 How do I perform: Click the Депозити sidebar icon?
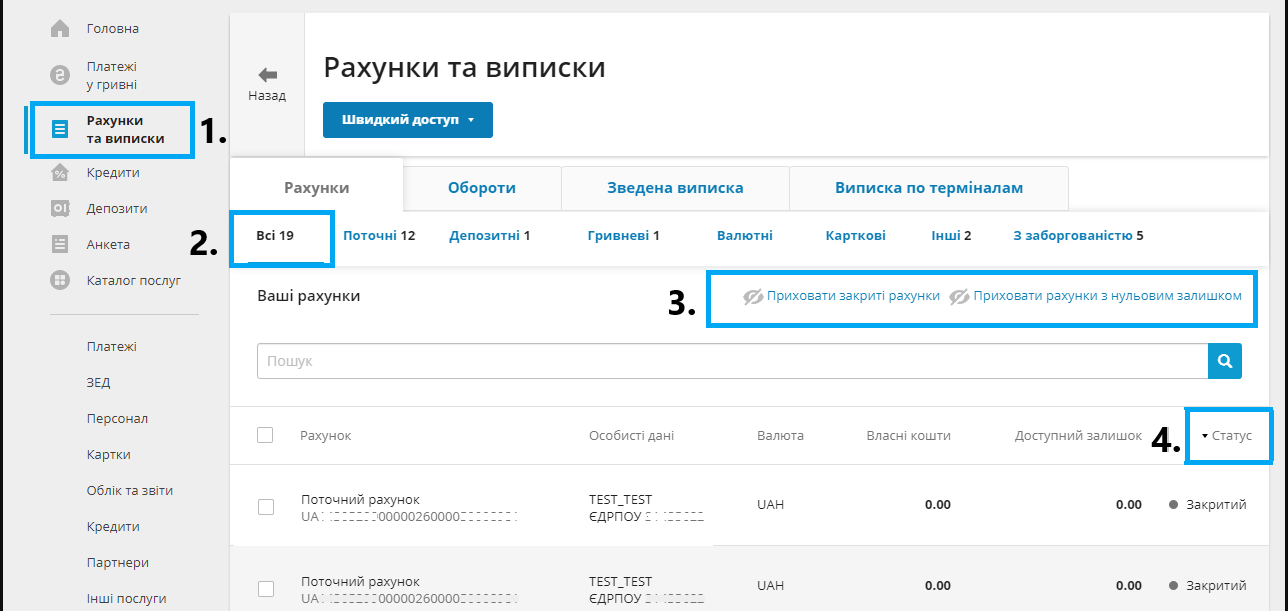[x=60, y=208]
